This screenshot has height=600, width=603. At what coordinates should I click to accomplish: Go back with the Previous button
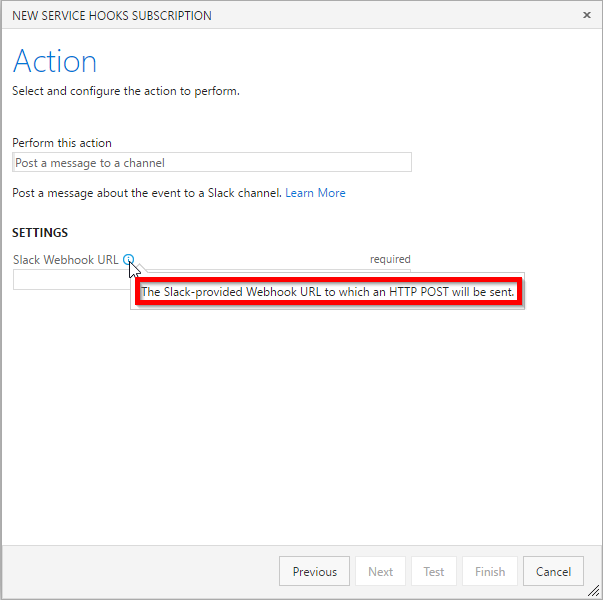314,571
